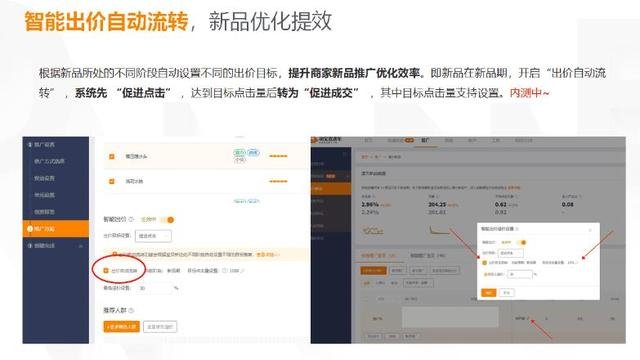The width and height of the screenshot is (640, 360).
Task: Click the 2.96% metric value
Action: 370,204
